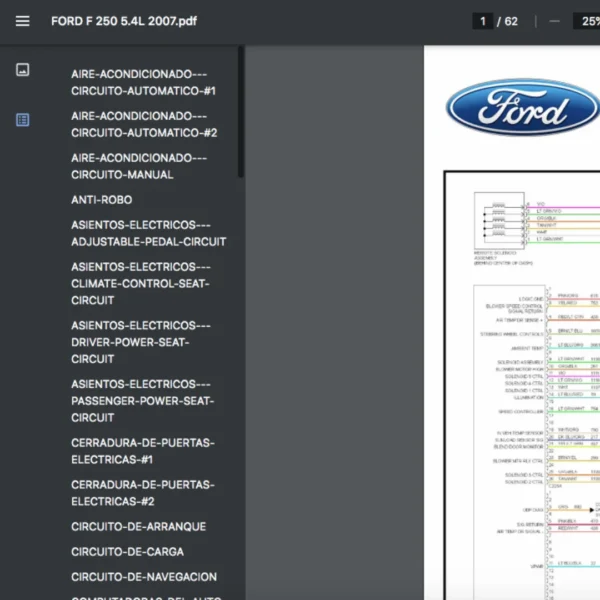The height and width of the screenshot is (600, 600).
Task: Jump to the ANTI-ROBO section
Action: point(101,200)
